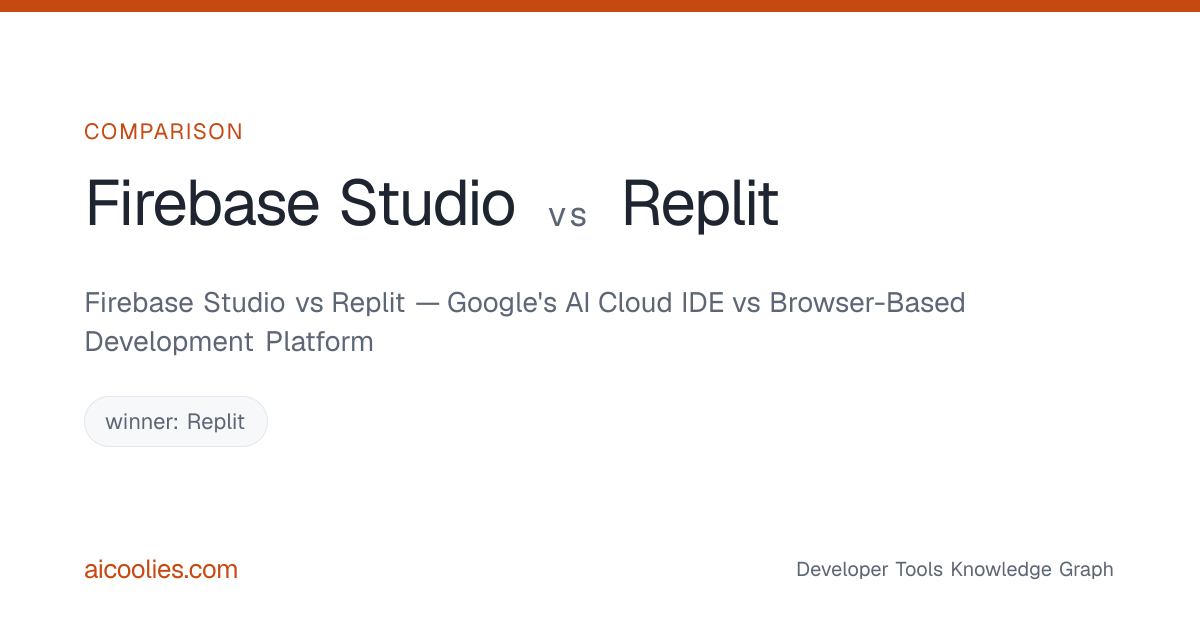Open the aicoolies.com link

[161, 570]
